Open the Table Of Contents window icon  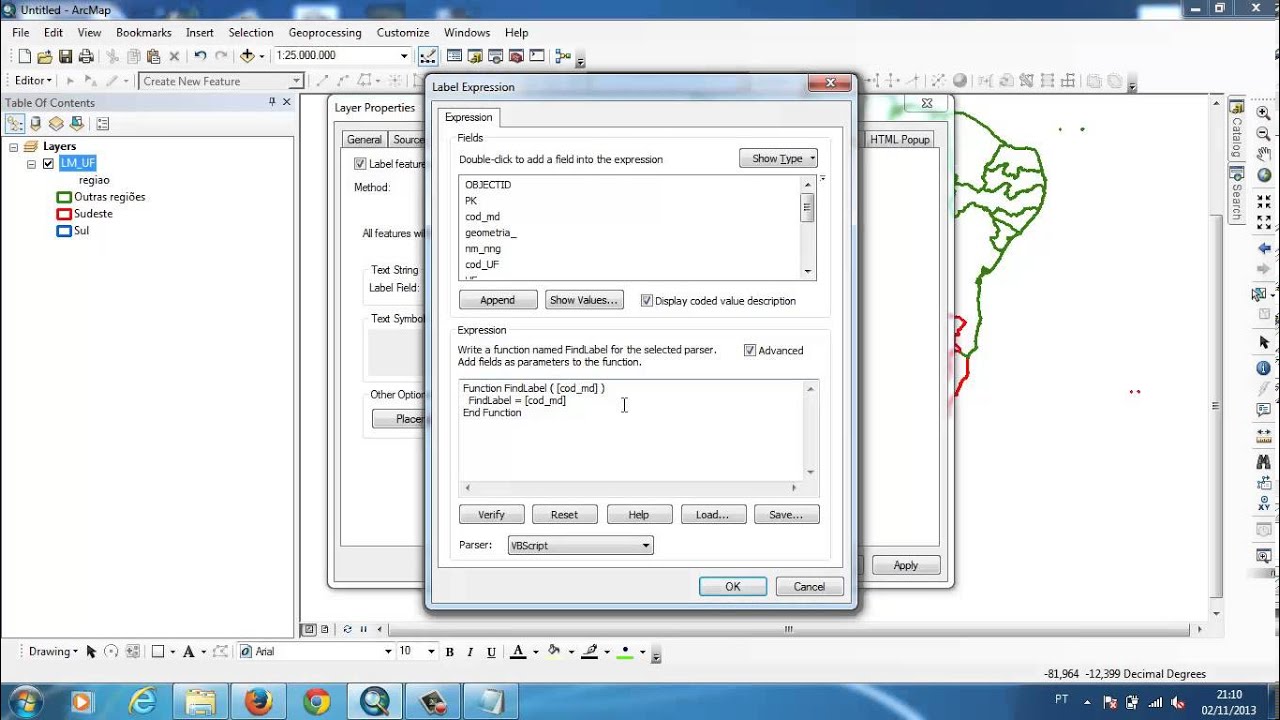click(454, 56)
